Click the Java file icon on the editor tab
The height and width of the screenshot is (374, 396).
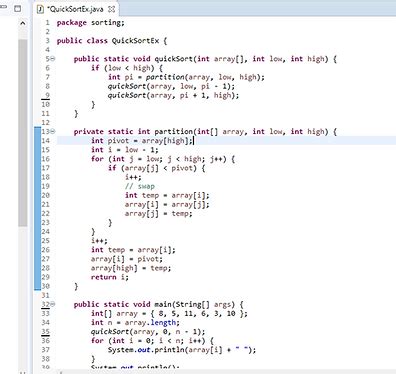(x=41, y=9)
